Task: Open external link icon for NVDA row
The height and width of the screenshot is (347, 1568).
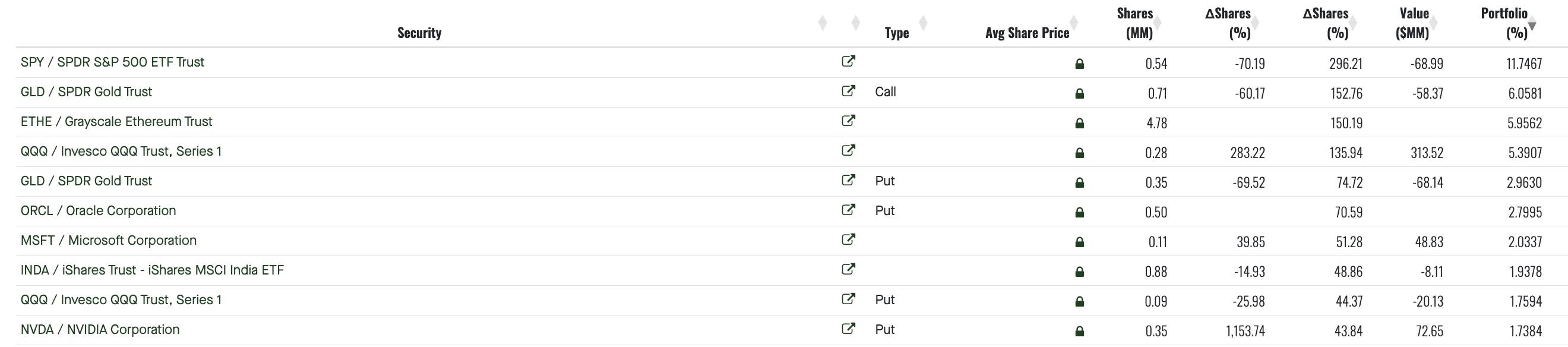Action: [848, 329]
